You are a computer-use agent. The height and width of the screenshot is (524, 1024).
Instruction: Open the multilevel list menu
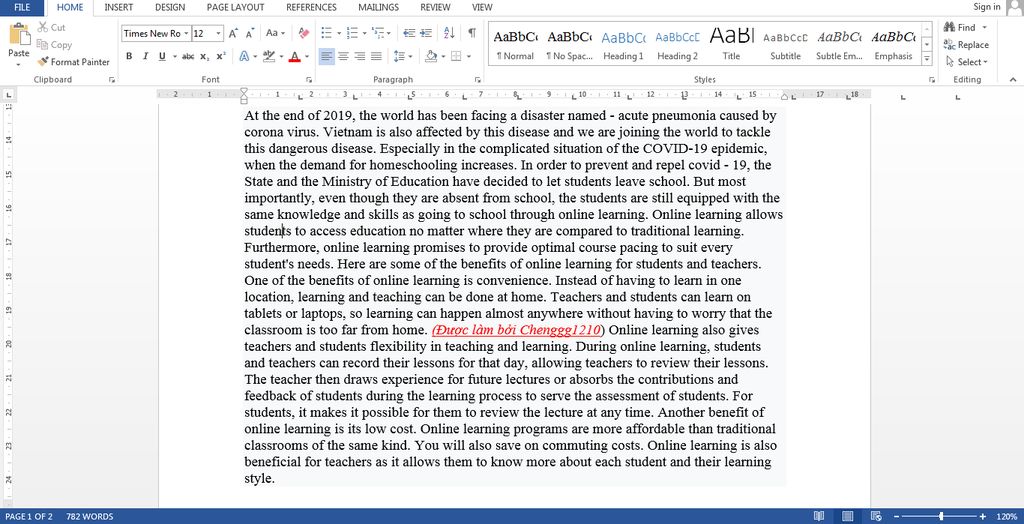click(x=381, y=33)
